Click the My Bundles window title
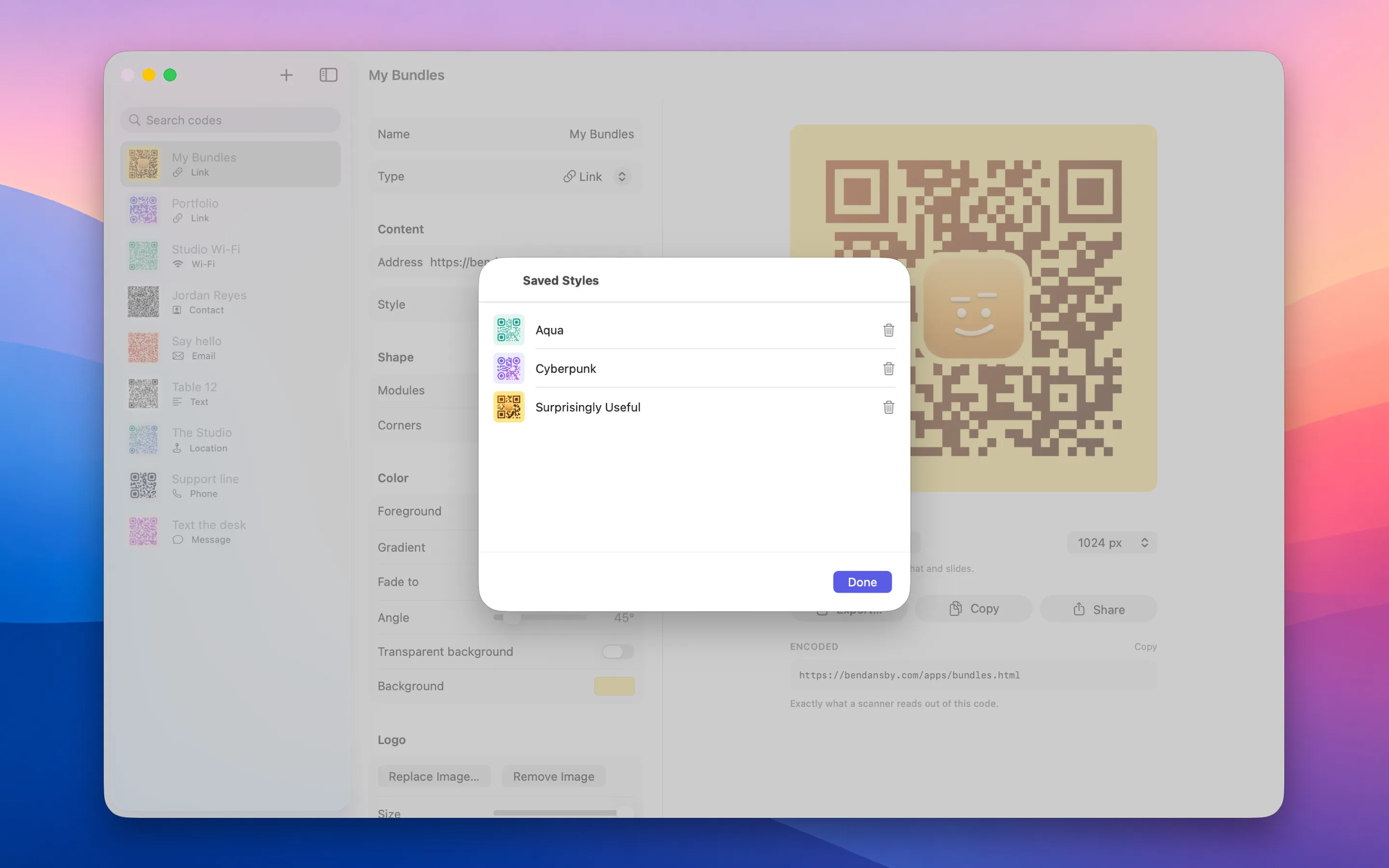The width and height of the screenshot is (1389, 868). [407, 75]
